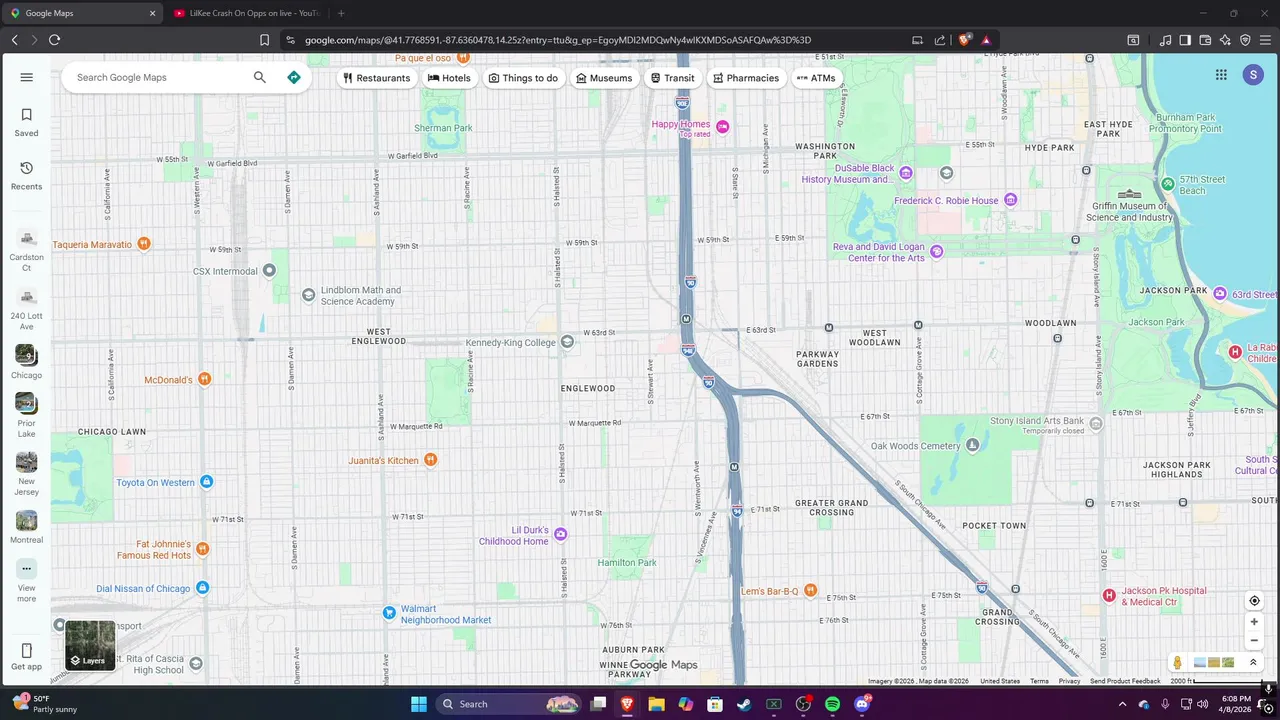Screen dimensions: 1280x720
Task: Click the Brave Shields lion icon
Action: pos(964,40)
